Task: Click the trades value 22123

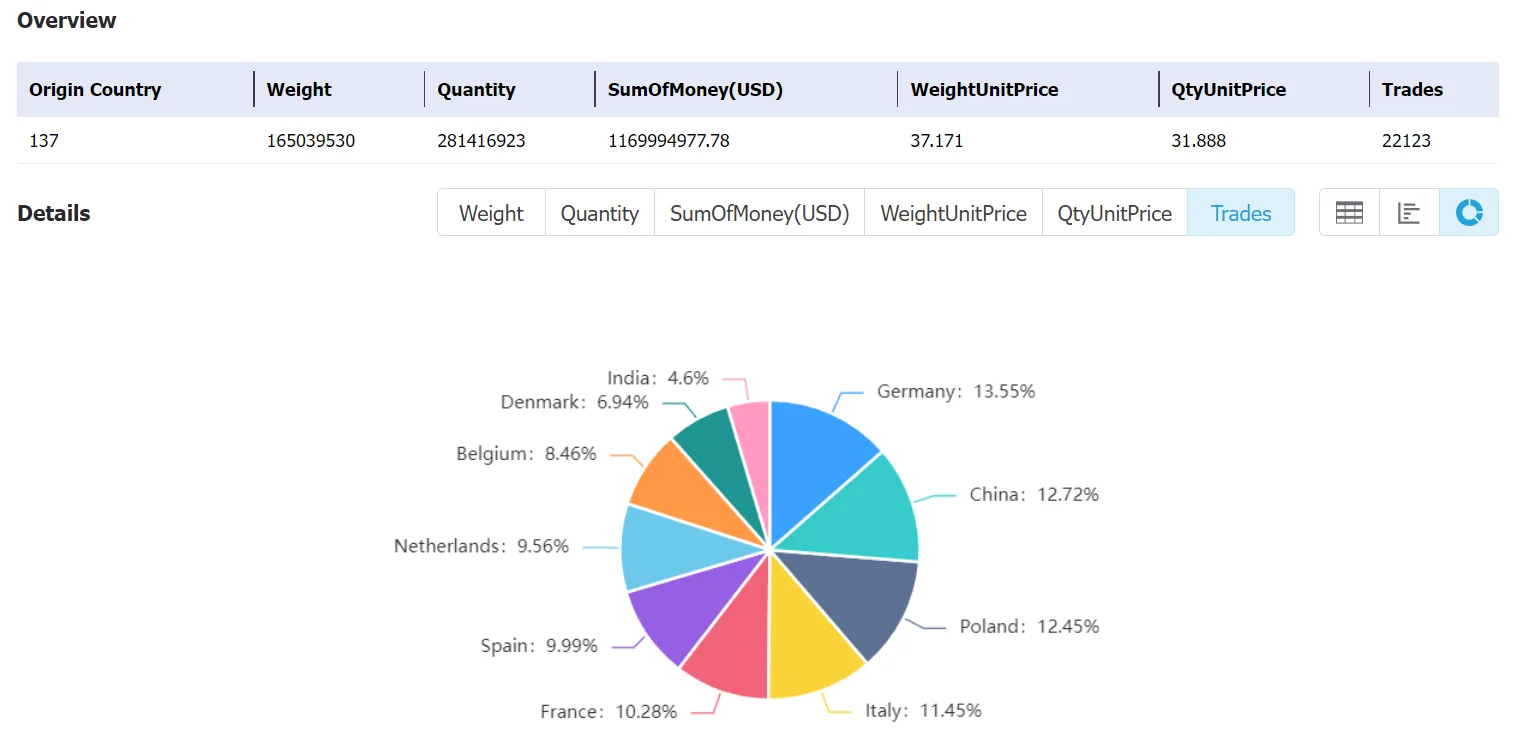Action: pyautogui.click(x=1406, y=141)
